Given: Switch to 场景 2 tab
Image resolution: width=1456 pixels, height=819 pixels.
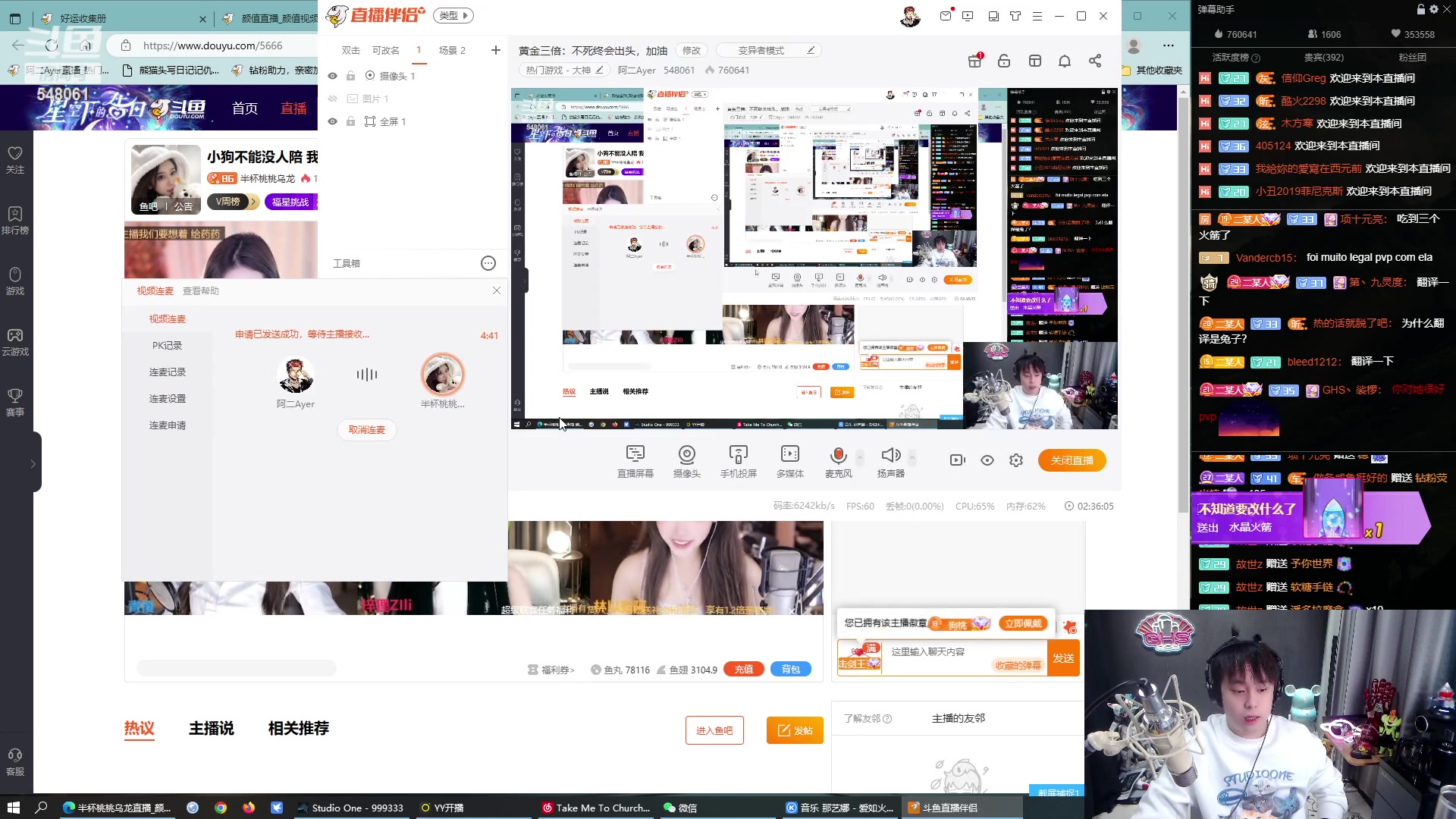Looking at the screenshot, I should coord(452,50).
